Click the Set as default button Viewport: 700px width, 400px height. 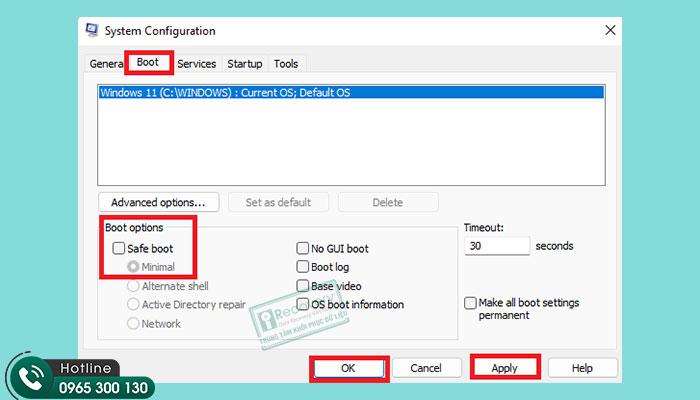pyautogui.click(x=278, y=202)
